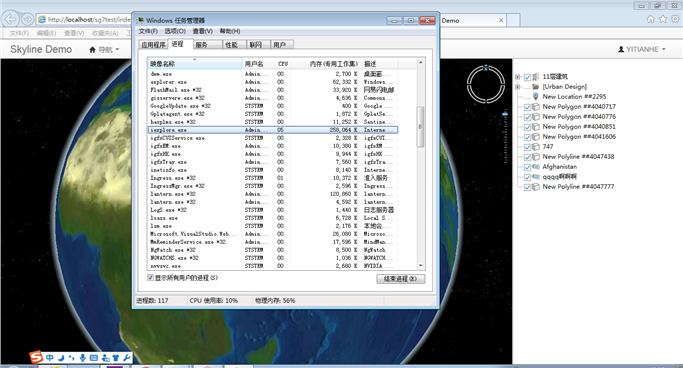Open Task Manager 查看(V) menu
683x368 pixels.
[x=203, y=31]
